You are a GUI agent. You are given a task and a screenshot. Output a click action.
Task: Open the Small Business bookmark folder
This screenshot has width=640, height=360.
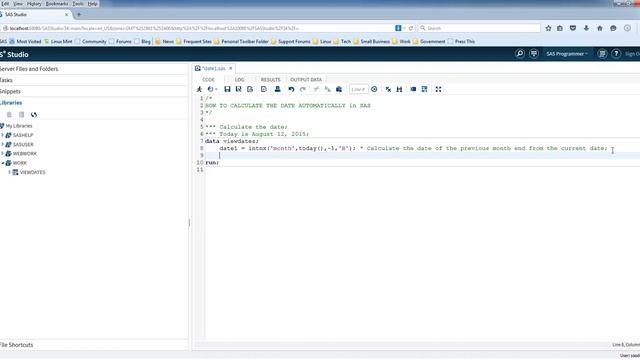click(x=371, y=41)
